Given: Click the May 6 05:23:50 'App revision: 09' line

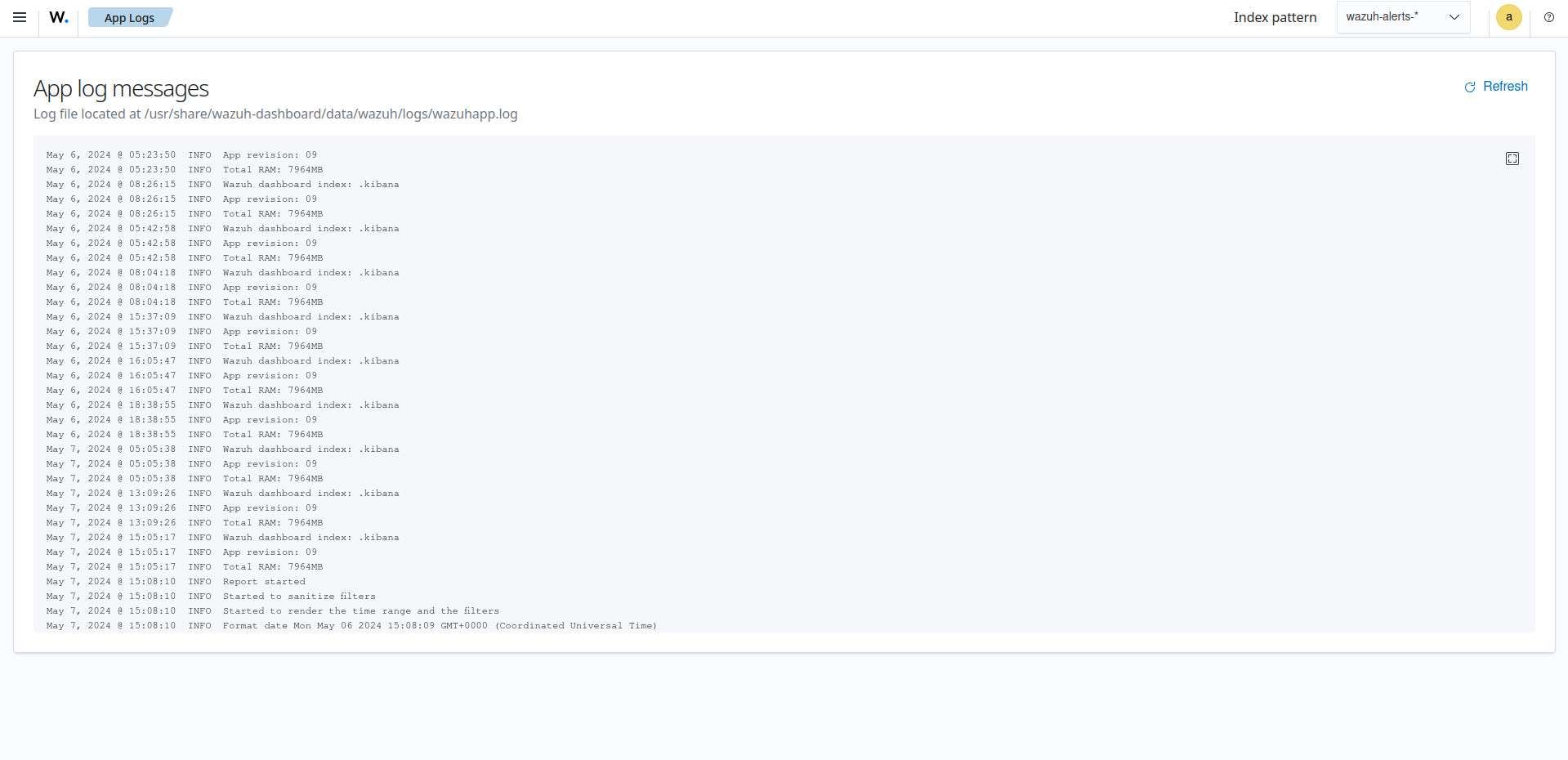Looking at the screenshot, I should click(x=181, y=155).
